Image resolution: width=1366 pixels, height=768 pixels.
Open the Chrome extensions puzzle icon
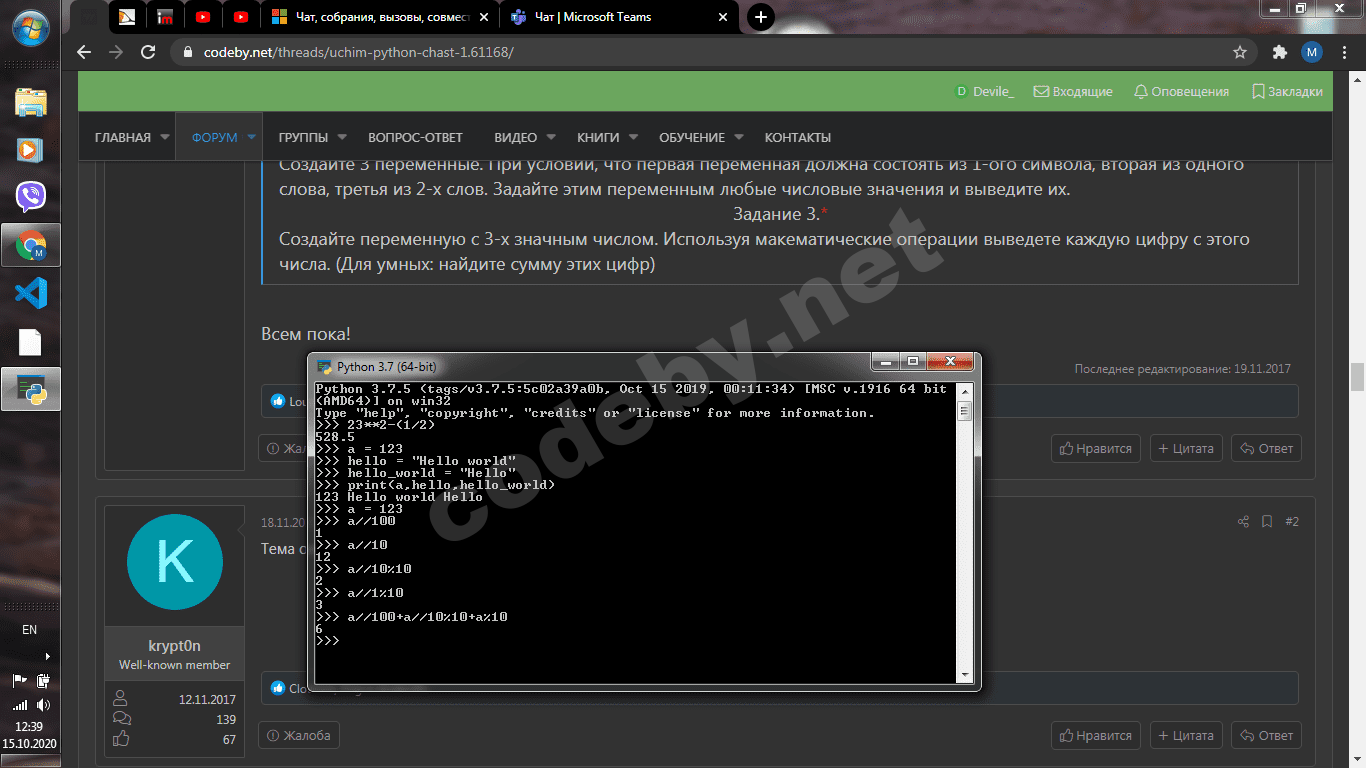(1279, 52)
